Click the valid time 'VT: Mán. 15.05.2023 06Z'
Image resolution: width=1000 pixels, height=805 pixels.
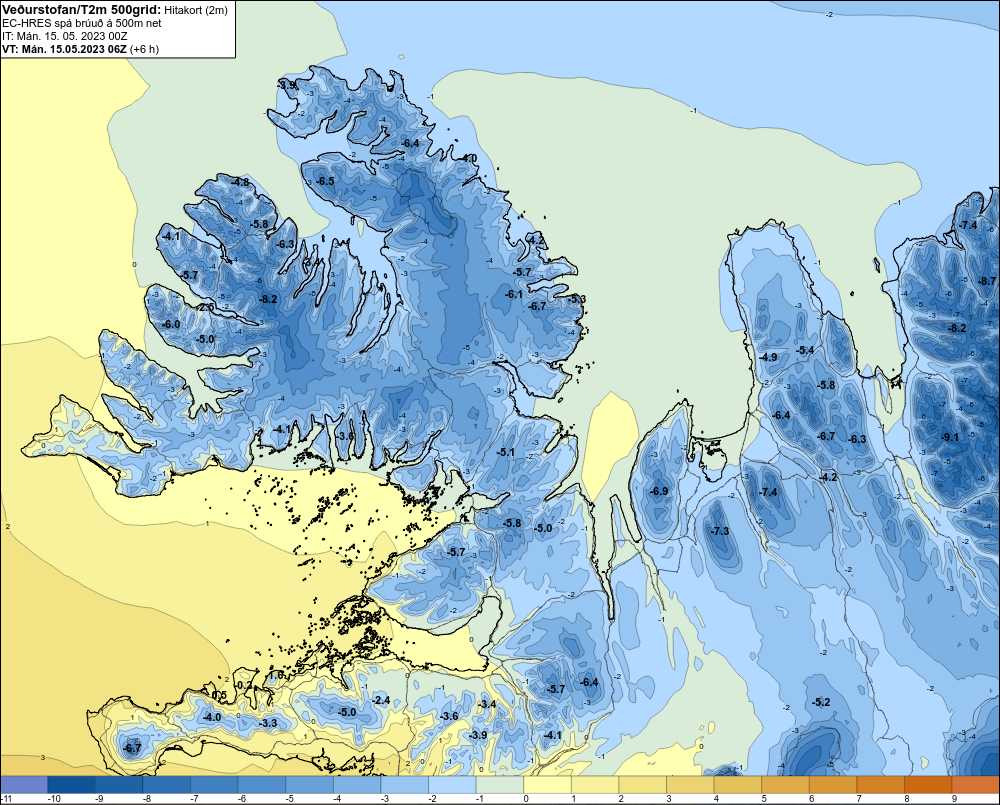tap(64, 49)
